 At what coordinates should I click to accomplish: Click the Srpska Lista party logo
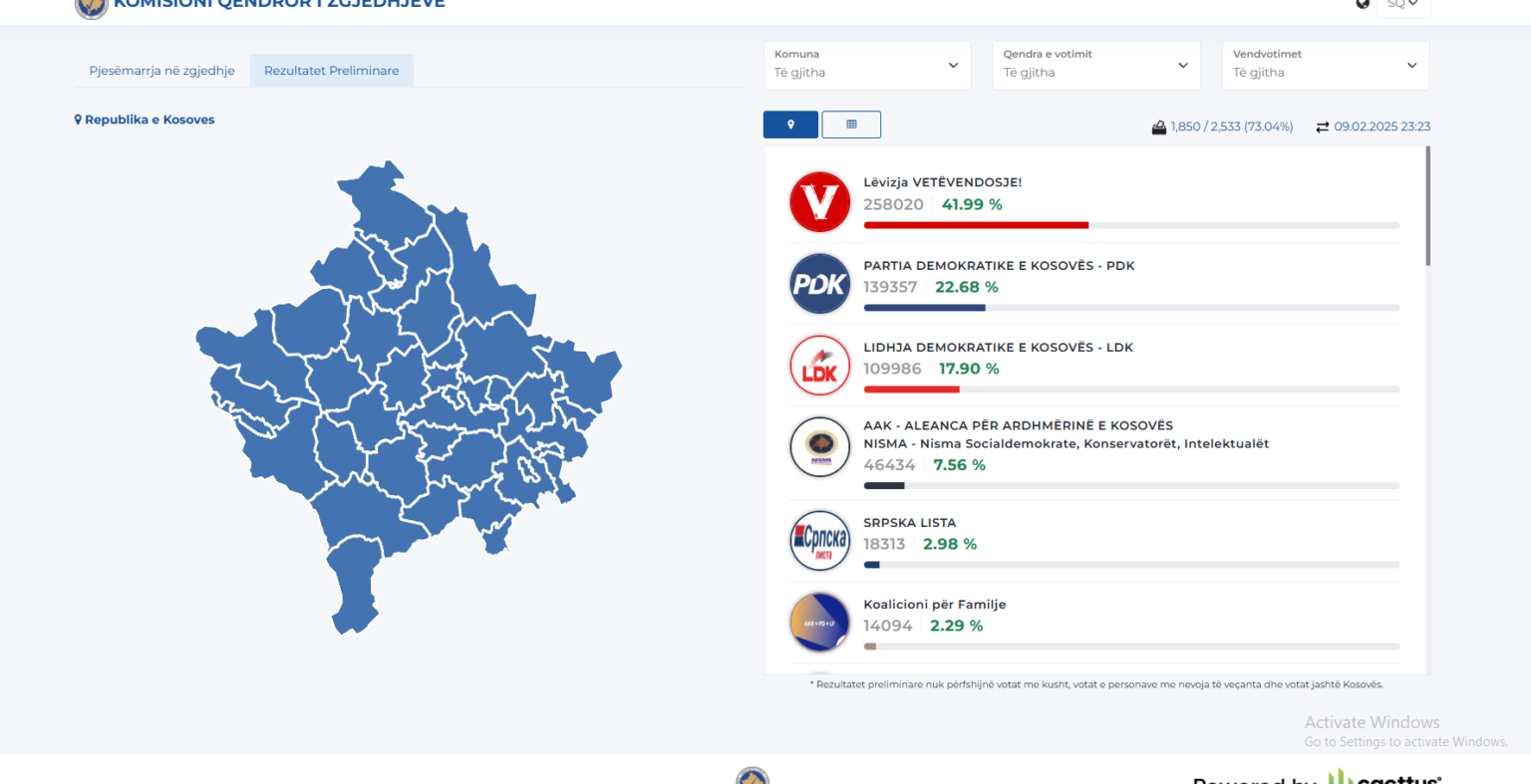819,541
